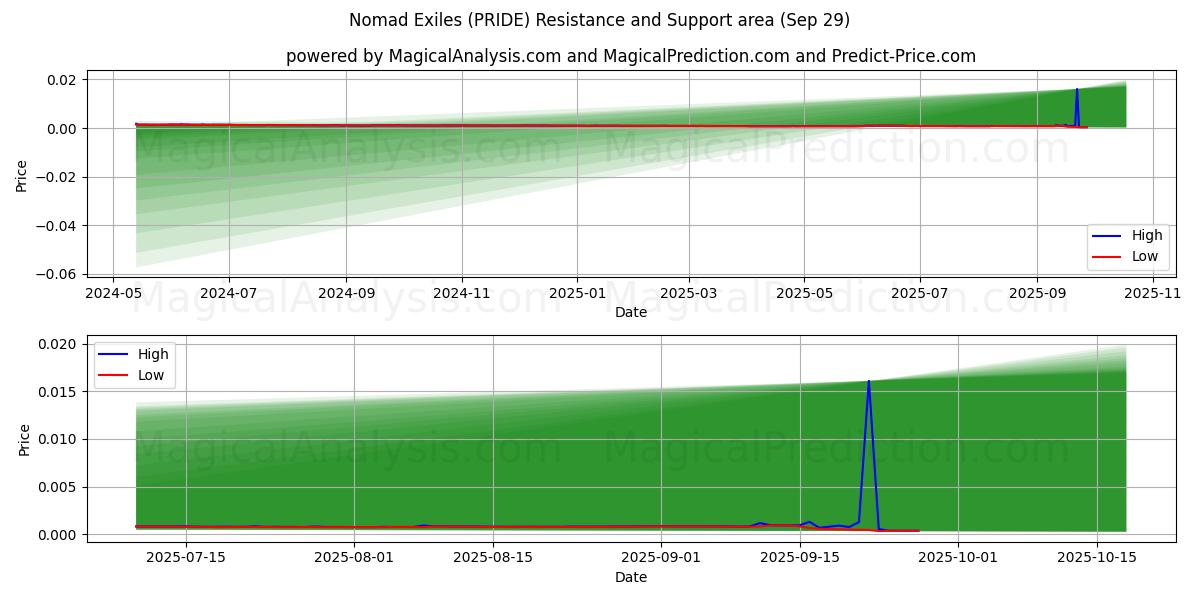
Task: Click the '0.02' y-axis label in top chart
Action: point(64,79)
